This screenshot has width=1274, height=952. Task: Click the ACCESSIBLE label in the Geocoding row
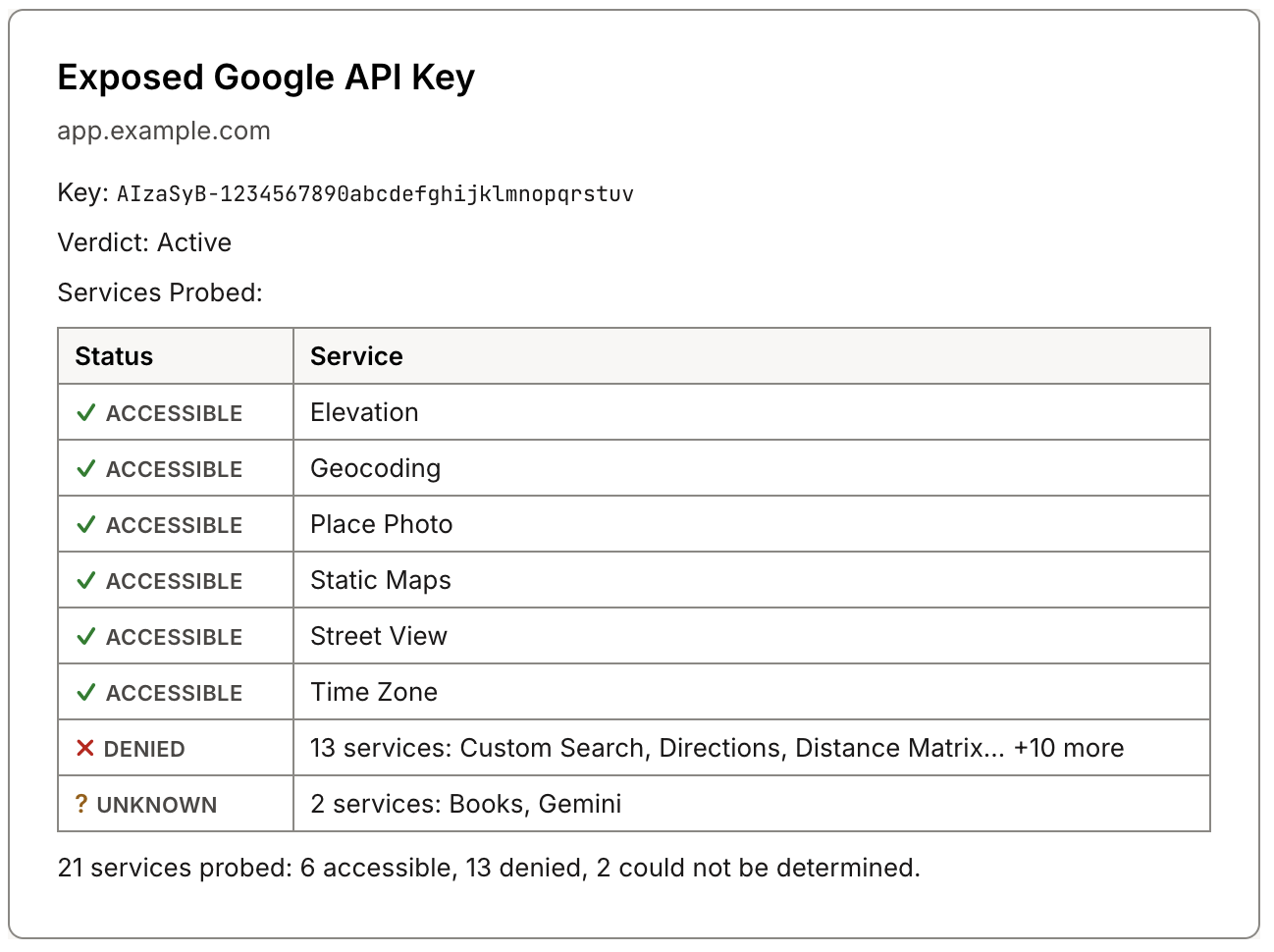coord(174,470)
